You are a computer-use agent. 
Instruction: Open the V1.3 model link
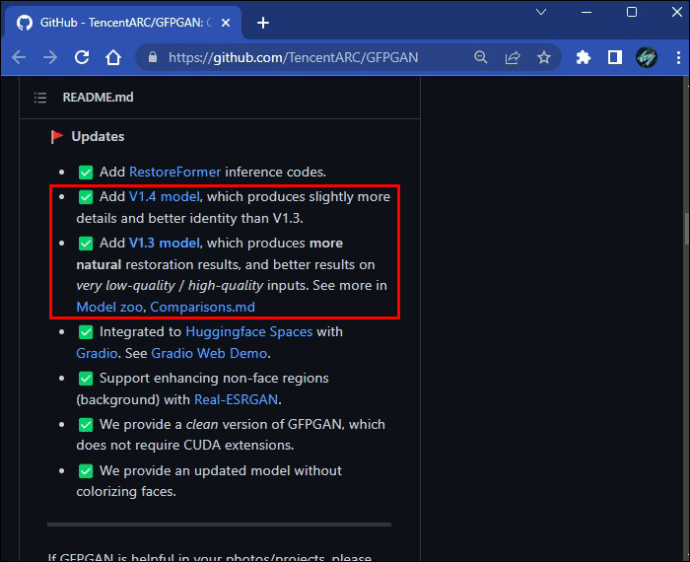164,243
